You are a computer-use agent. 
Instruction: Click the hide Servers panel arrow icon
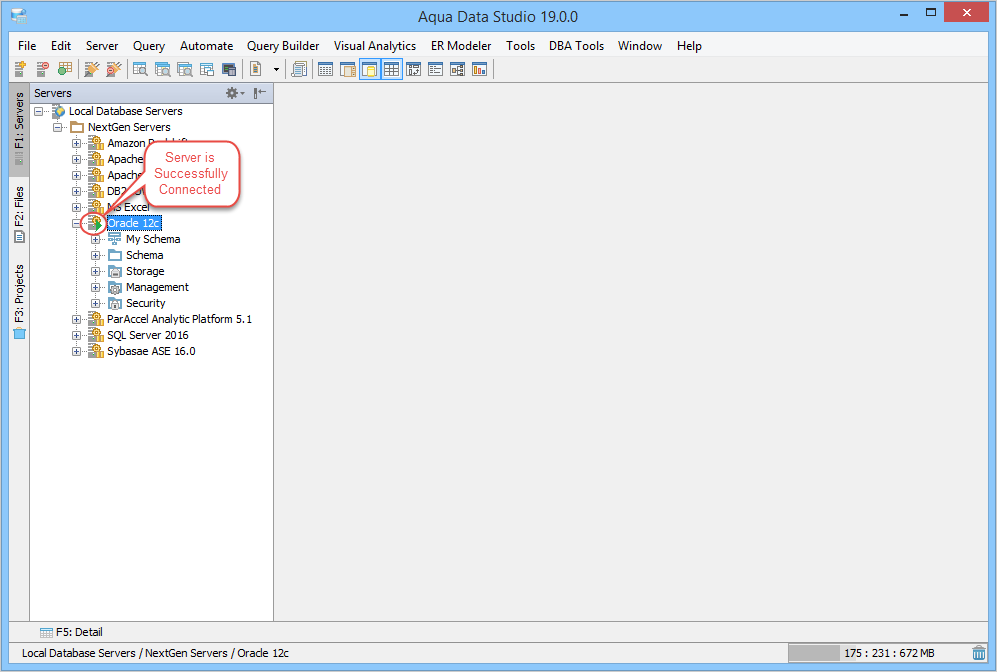point(259,93)
